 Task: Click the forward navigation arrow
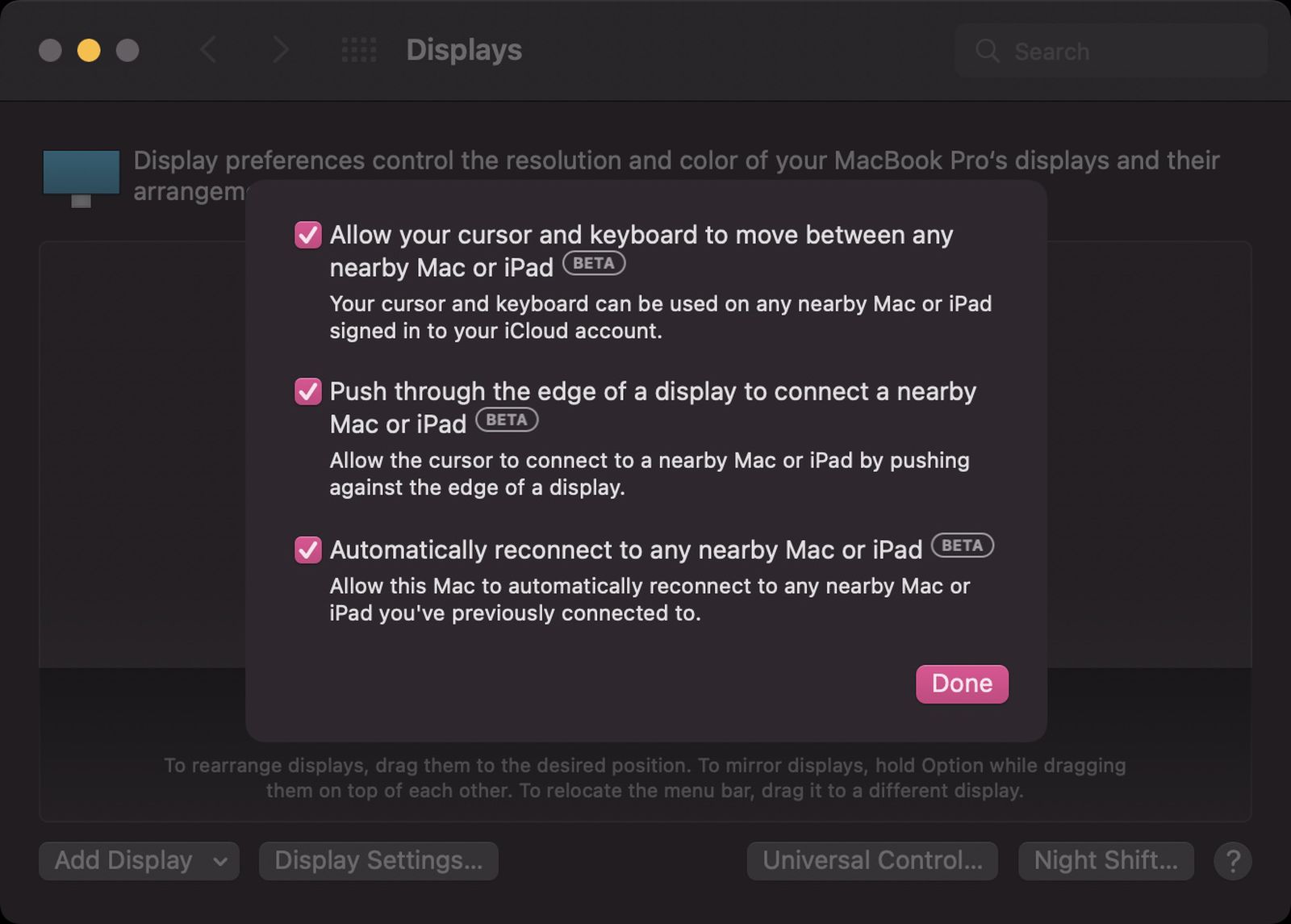(280, 50)
